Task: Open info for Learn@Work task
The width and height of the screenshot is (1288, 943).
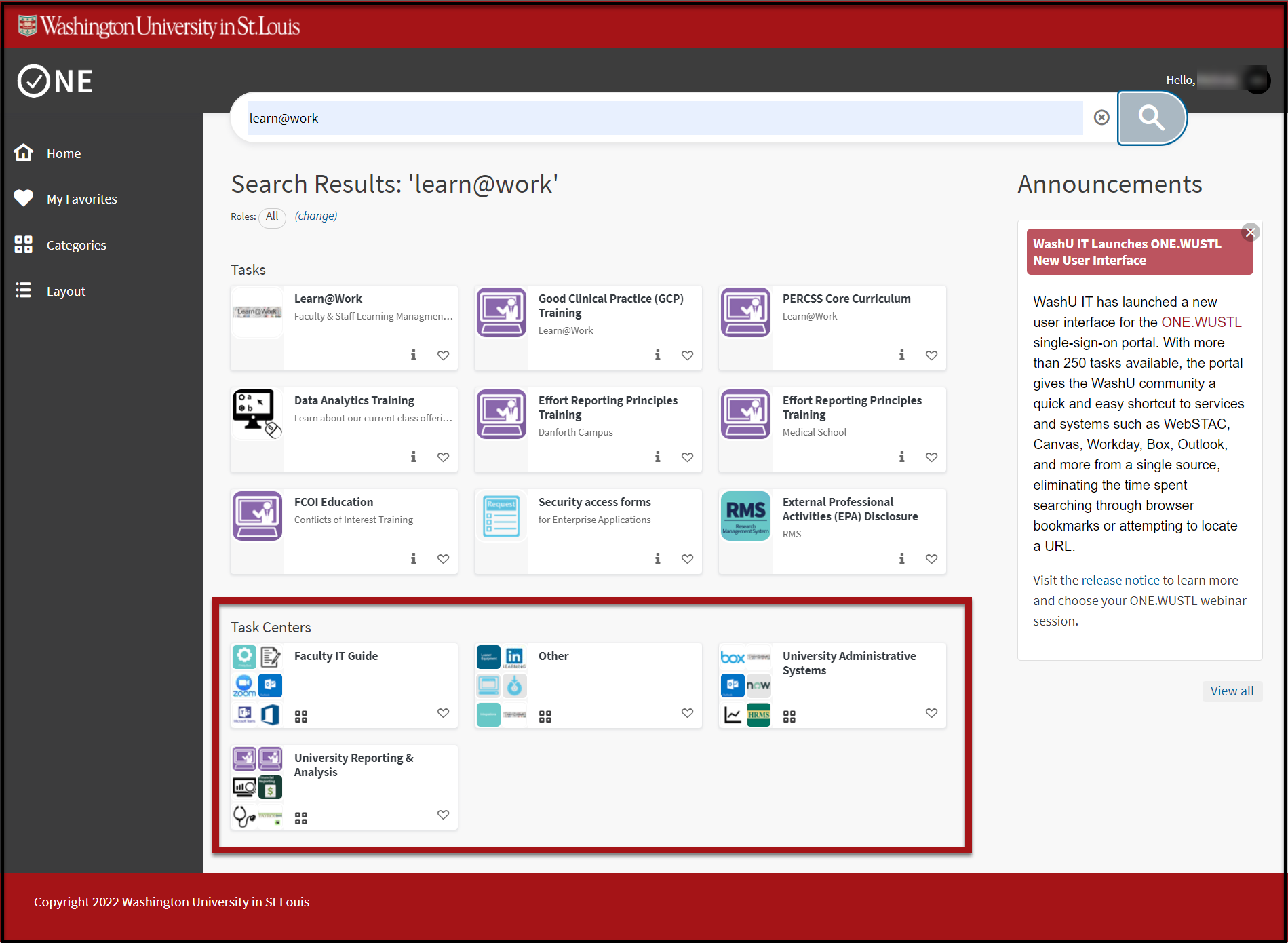Action: coord(413,355)
